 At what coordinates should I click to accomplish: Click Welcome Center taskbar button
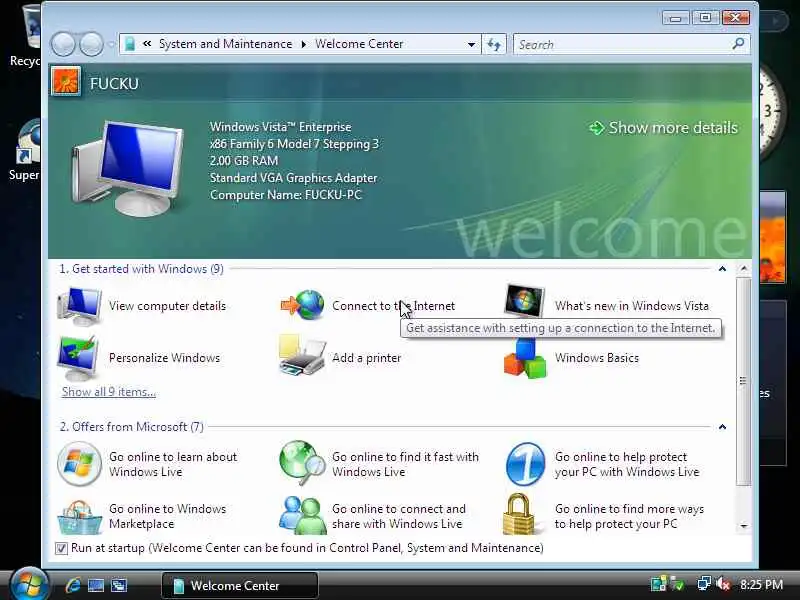tap(240, 585)
